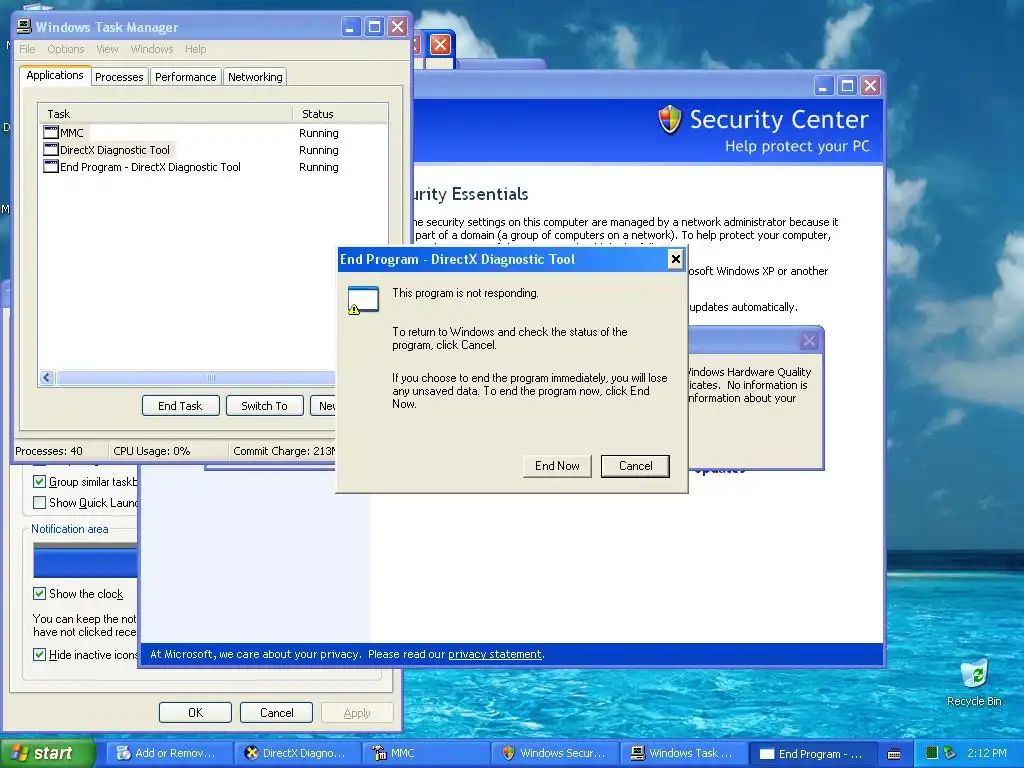Switch to the Processes tab
This screenshot has width=1024, height=768.
[119, 77]
